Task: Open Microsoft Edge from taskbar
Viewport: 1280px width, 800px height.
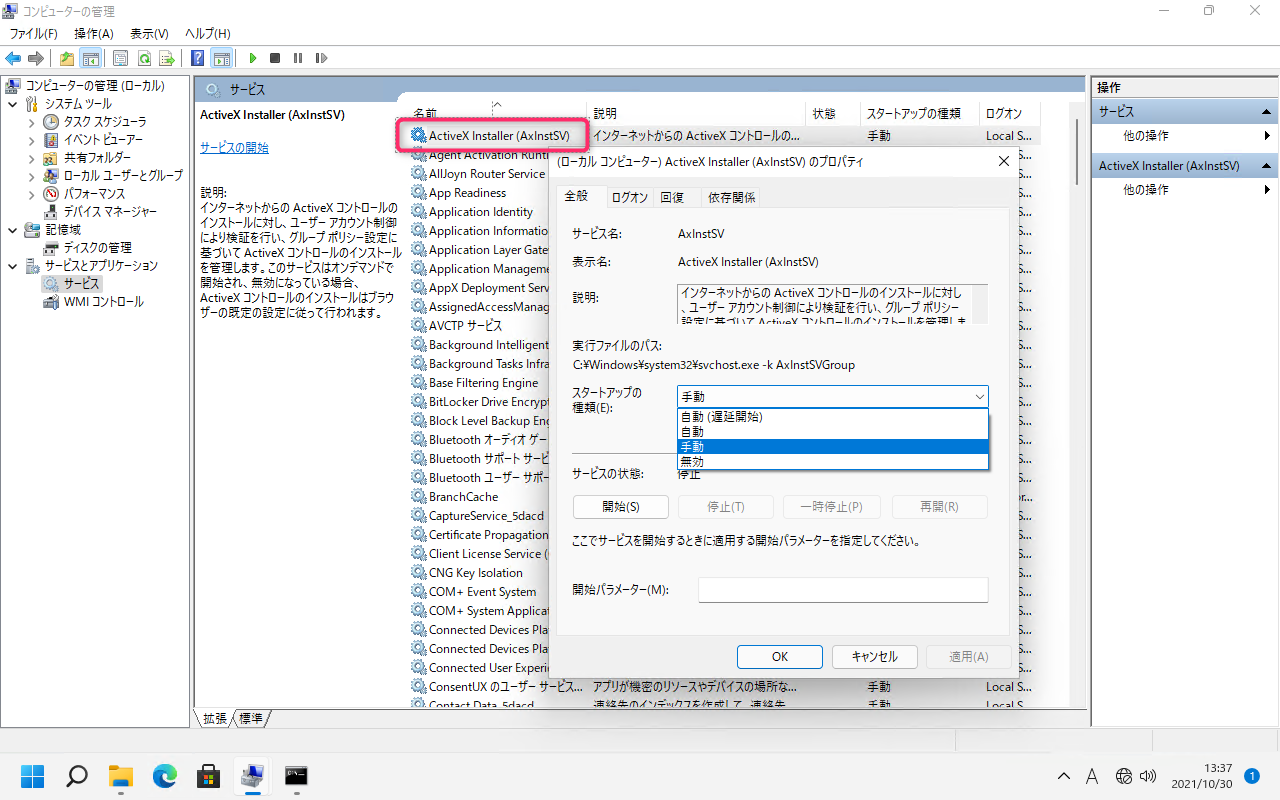Action: point(165,775)
